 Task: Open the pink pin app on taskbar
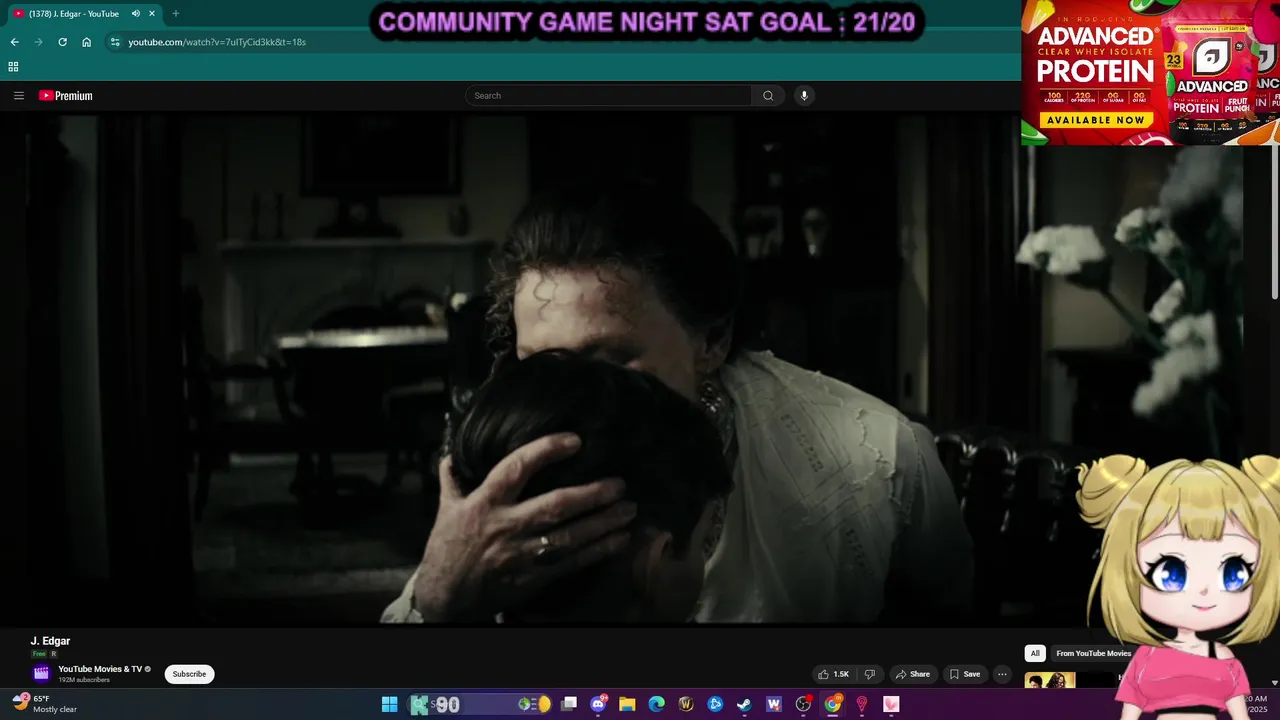tap(861, 705)
